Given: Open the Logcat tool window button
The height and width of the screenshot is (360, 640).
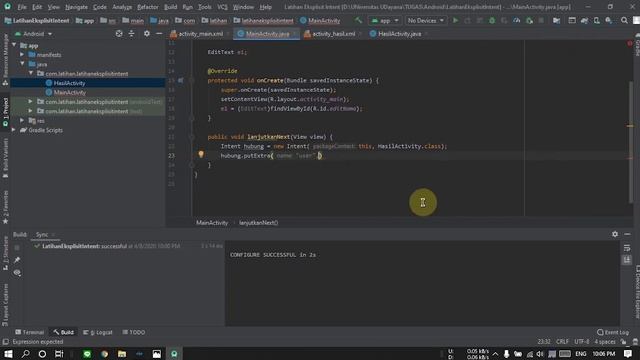Looking at the screenshot, I should coord(98,332).
